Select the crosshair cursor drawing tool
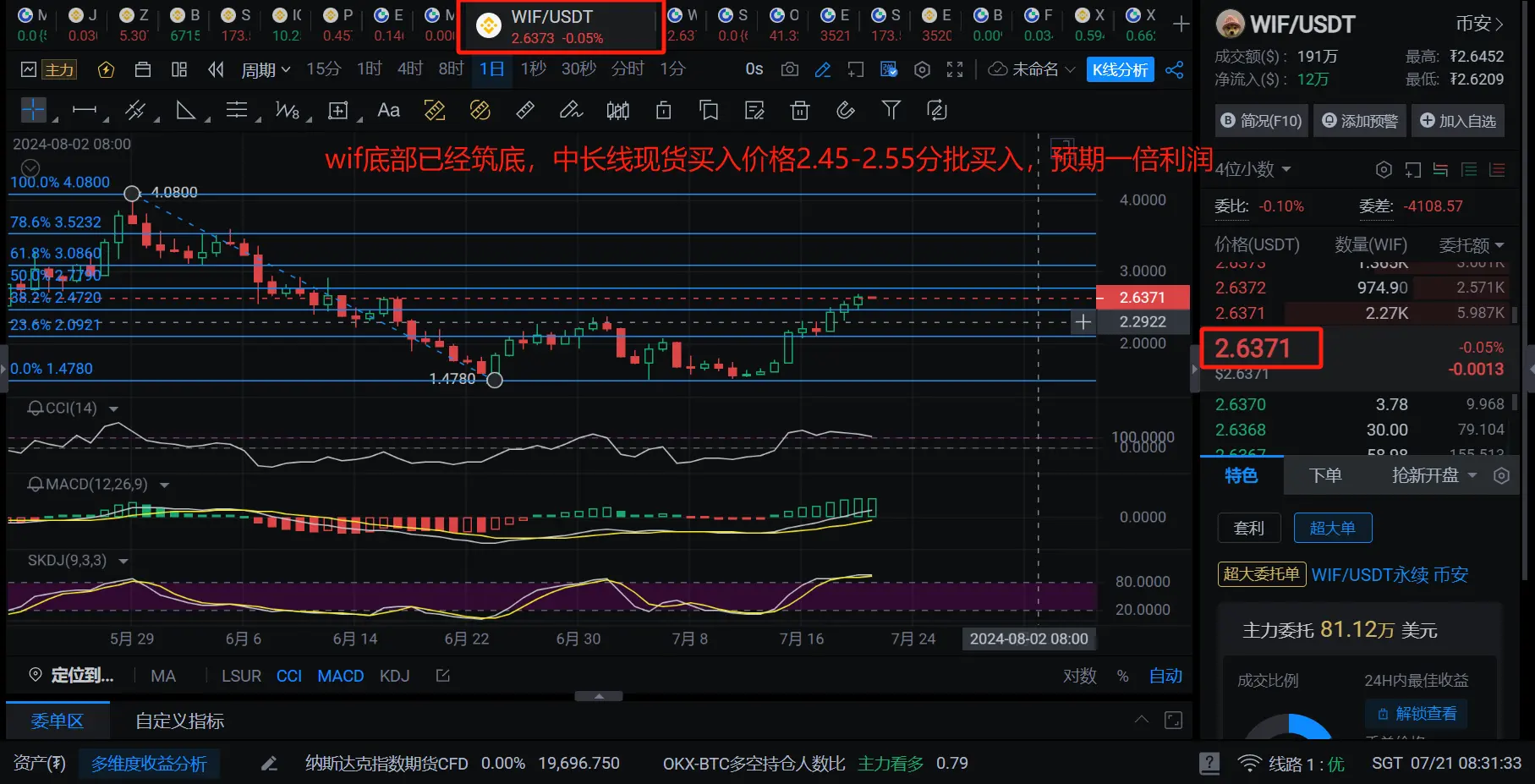 click(33, 110)
